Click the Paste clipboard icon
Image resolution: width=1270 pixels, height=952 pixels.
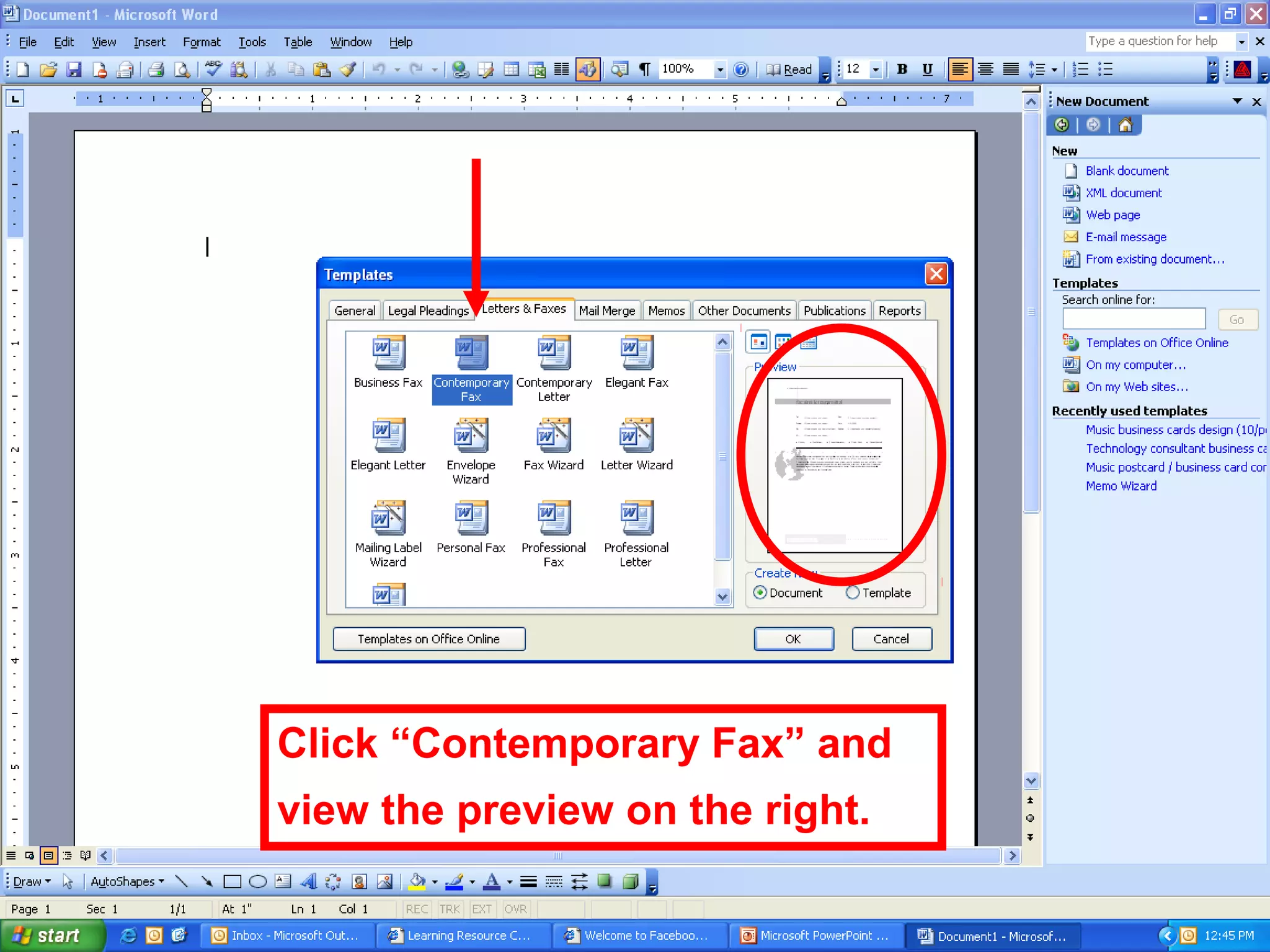321,69
